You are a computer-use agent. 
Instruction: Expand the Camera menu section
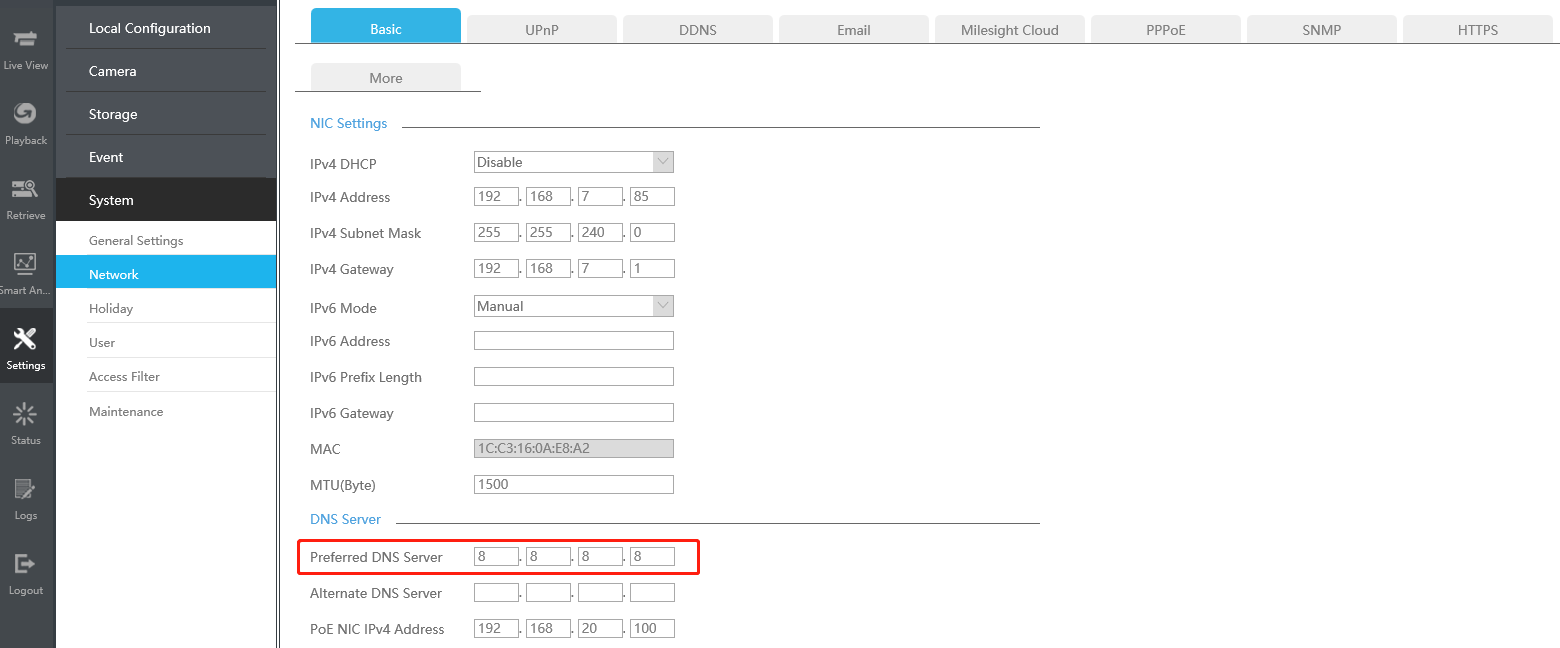(x=166, y=71)
